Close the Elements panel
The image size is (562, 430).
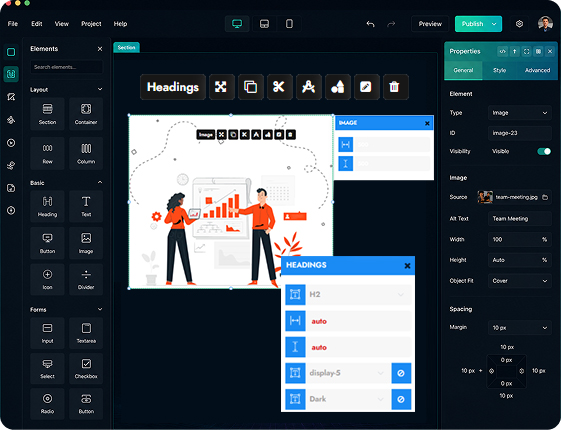click(x=100, y=49)
